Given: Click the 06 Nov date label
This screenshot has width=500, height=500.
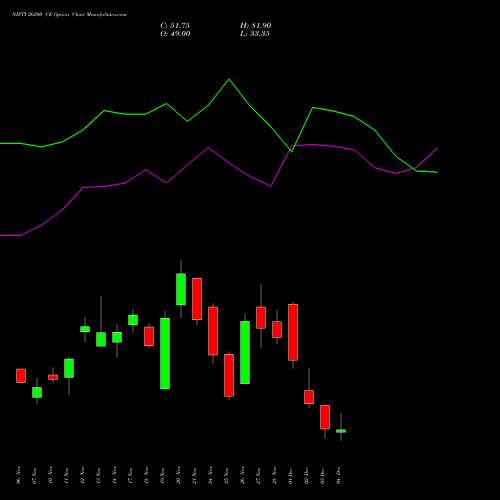Looking at the screenshot, I should coord(18,475).
